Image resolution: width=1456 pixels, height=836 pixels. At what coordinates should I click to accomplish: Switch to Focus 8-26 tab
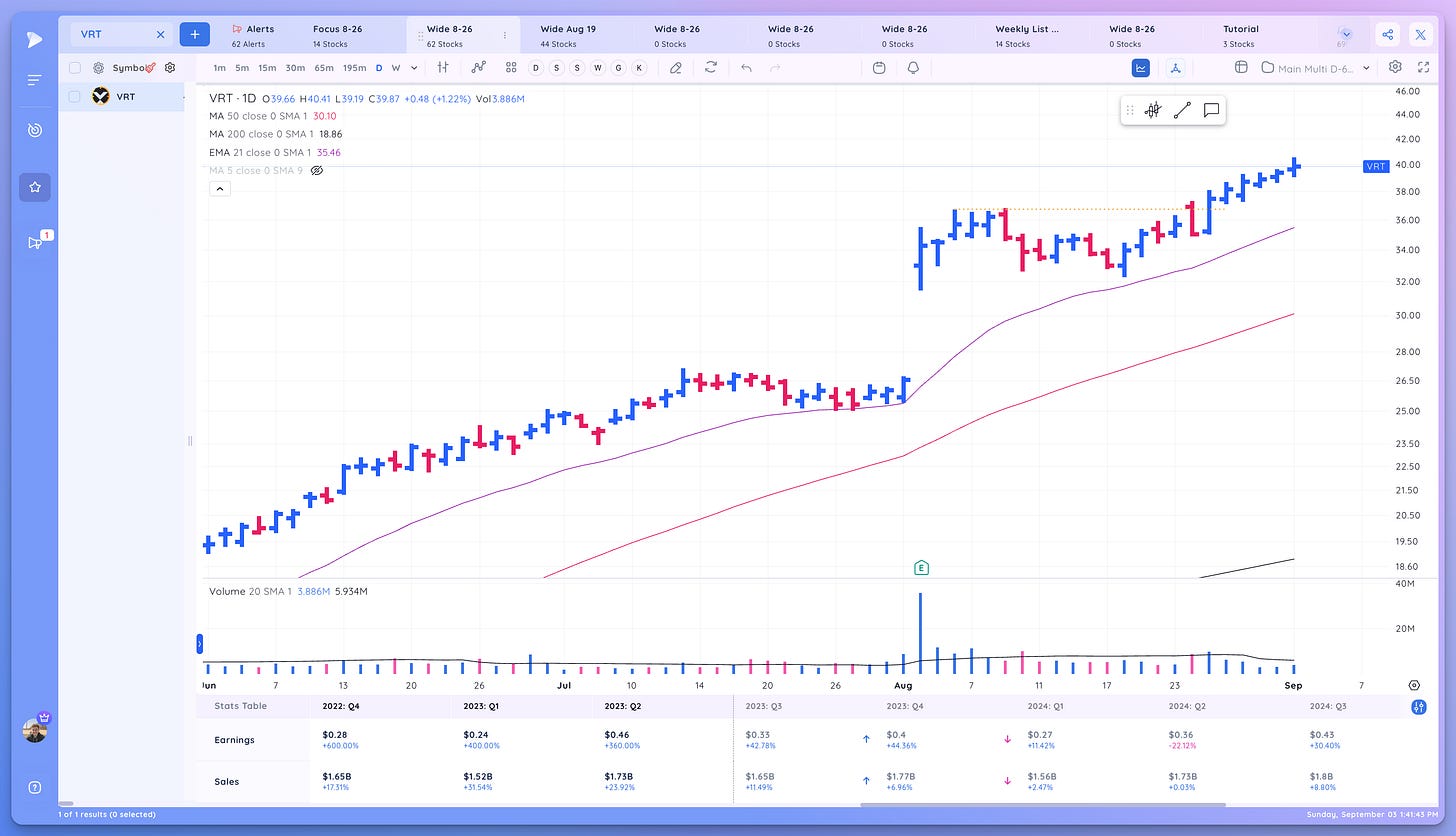tap(340, 36)
